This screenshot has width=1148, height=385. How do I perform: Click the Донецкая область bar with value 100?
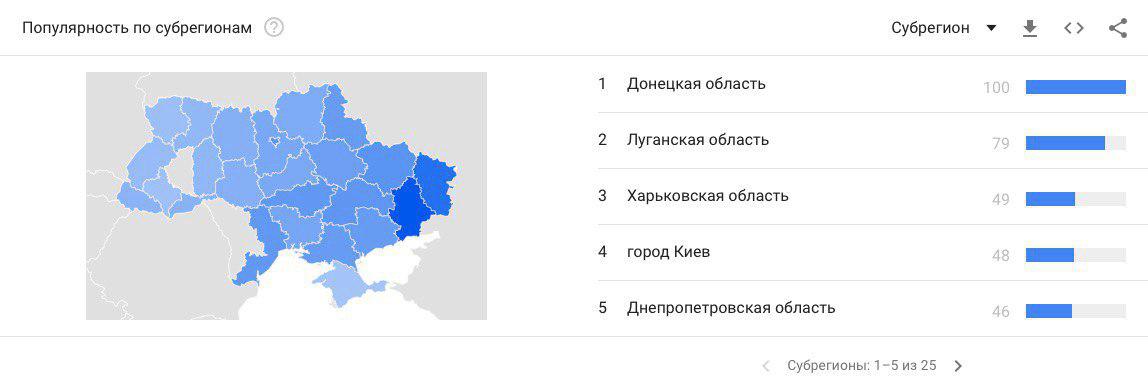pos(1076,87)
